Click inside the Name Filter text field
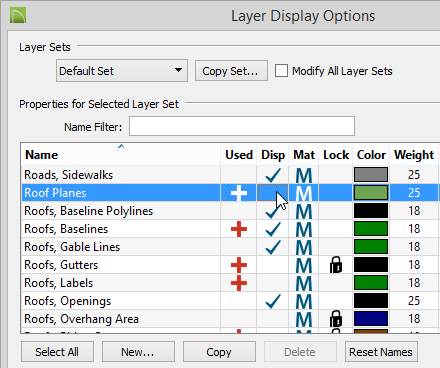The height and width of the screenshot is (368, 440). (242, 126)
